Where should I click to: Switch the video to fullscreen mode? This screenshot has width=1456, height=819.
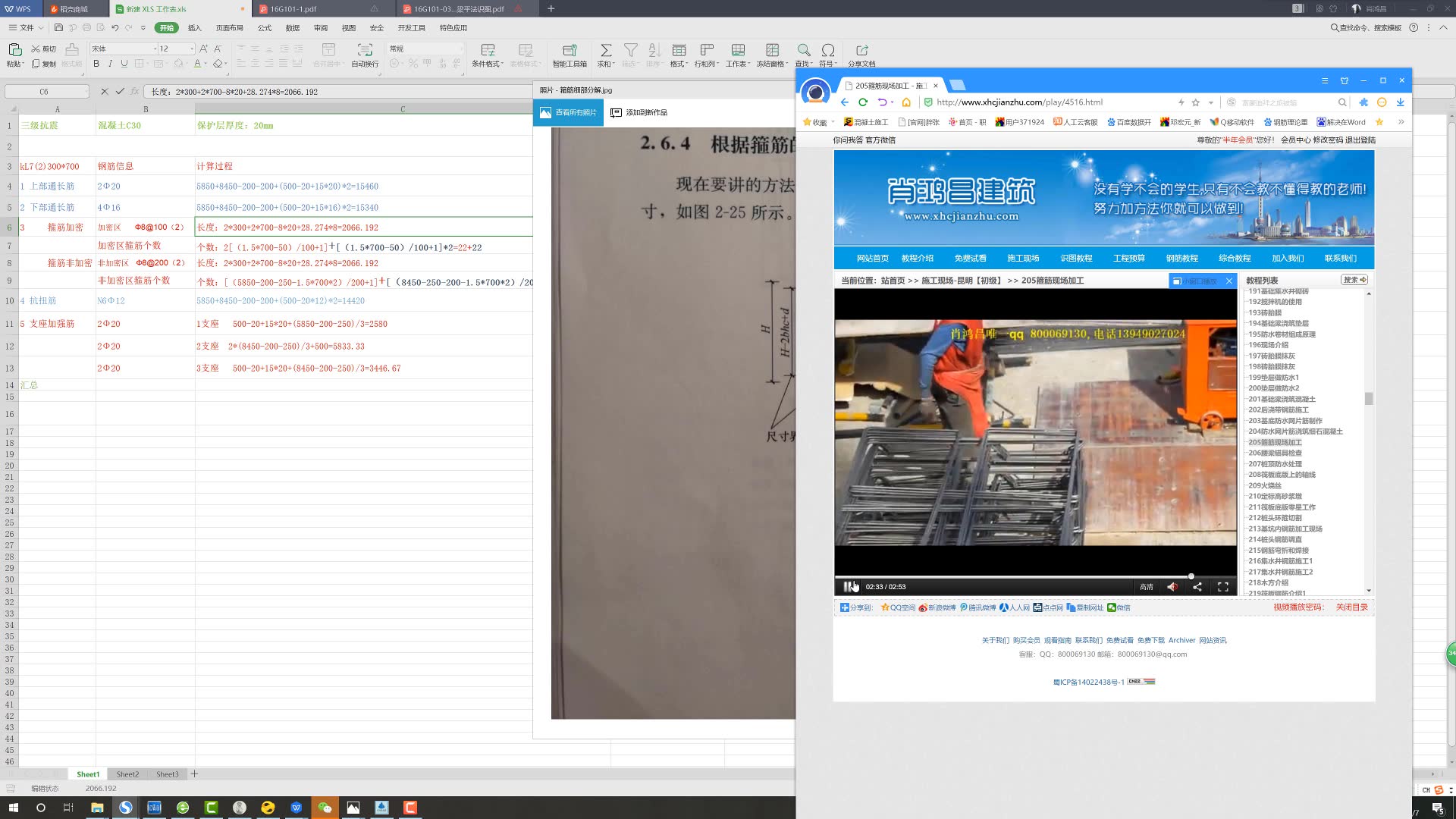coord(1223,586)
